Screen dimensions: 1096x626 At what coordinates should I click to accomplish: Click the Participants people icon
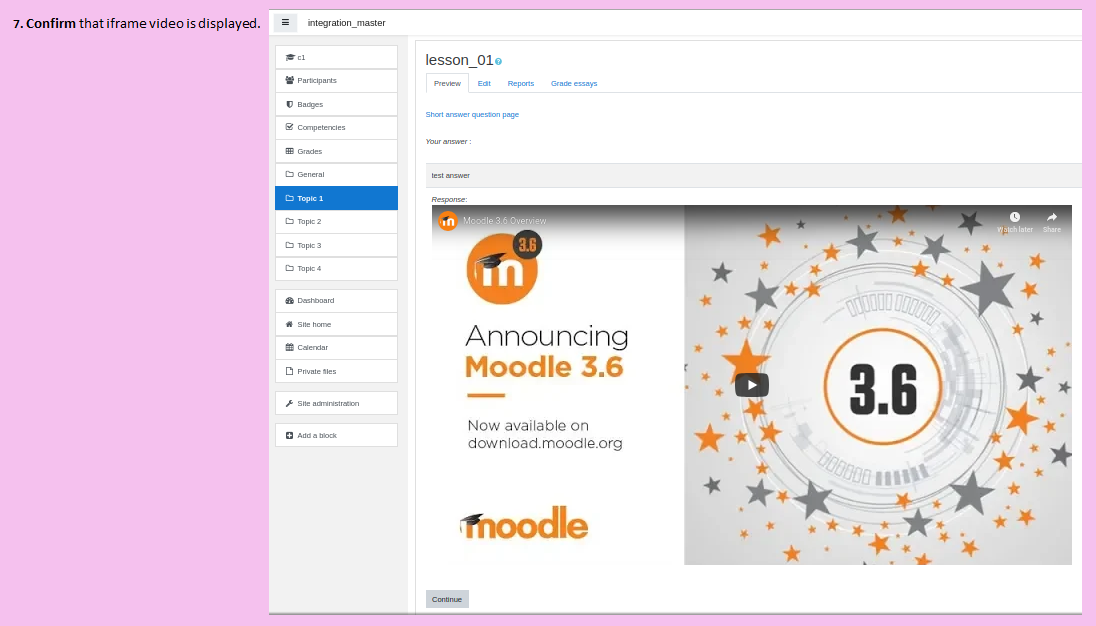coord(289,80)
